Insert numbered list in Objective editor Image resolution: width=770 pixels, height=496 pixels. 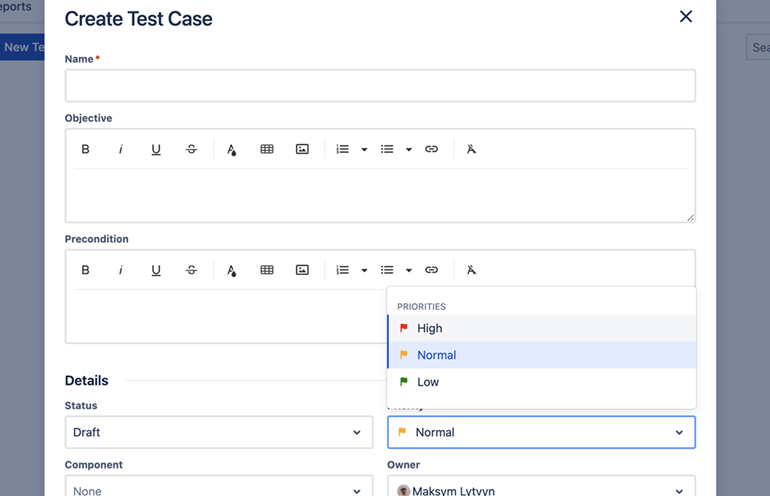[x=343, y=149]
